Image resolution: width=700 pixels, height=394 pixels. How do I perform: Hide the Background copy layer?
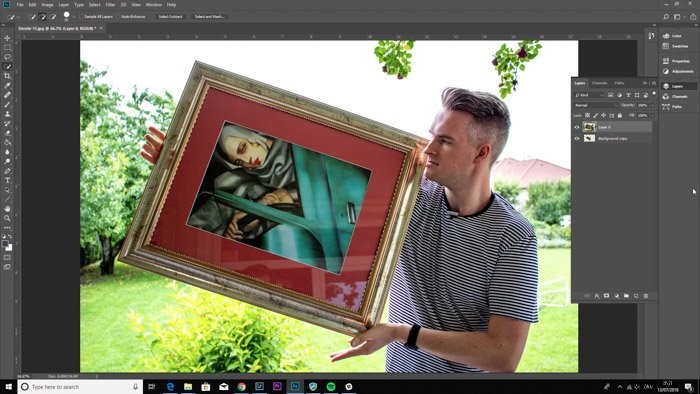(577, 139)
